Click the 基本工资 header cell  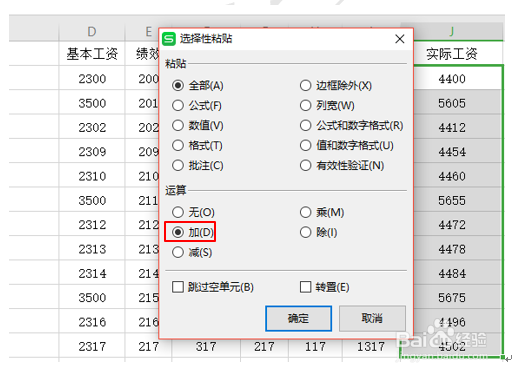pyautogui.click(x=92, y=54)
